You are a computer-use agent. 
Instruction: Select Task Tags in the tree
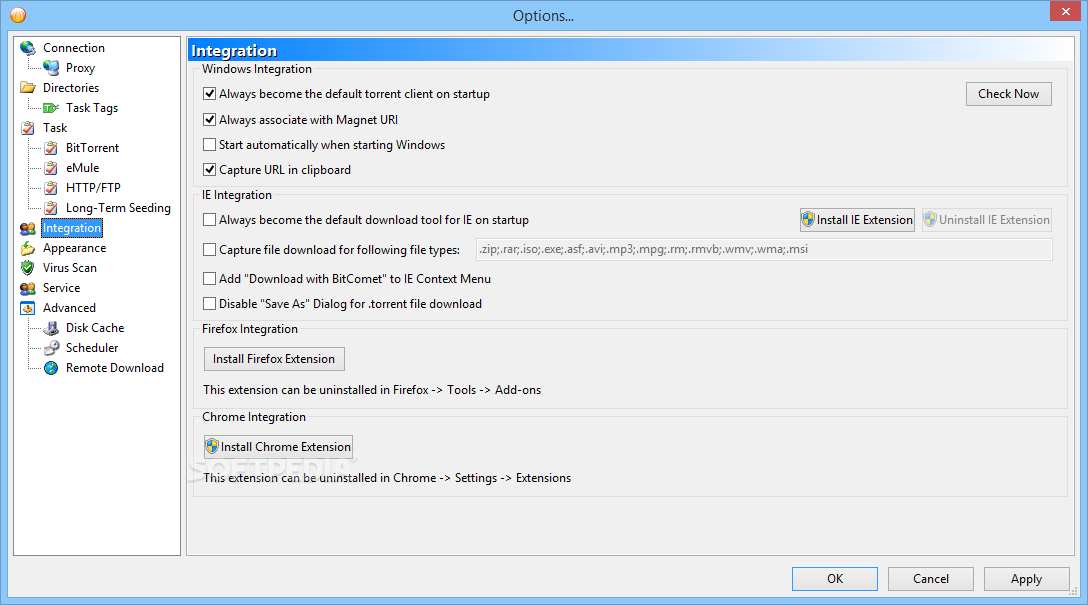tap(92, 108)
